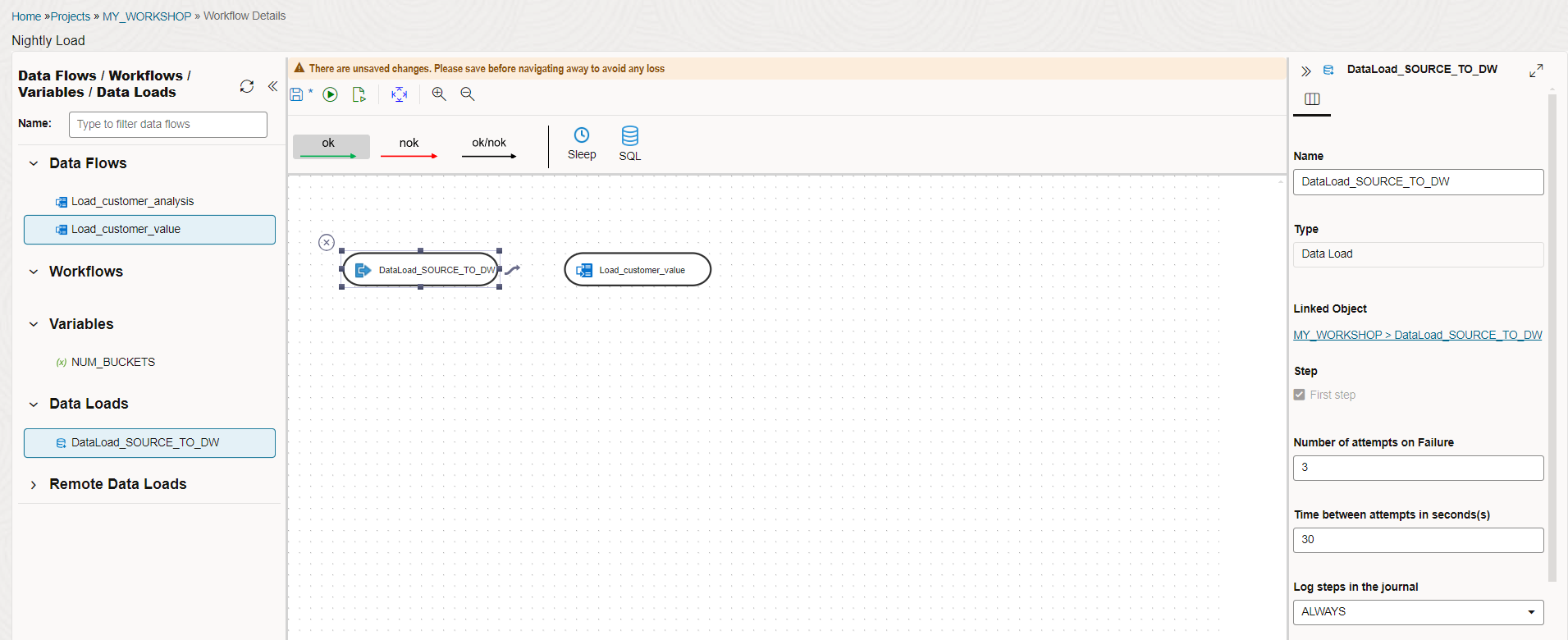The width and height of the screenshot is (1568, 640).
Task: Open MY_WORKSHOP project breadcrumb link
Action: pyautogui.click(x=147, y=16)
